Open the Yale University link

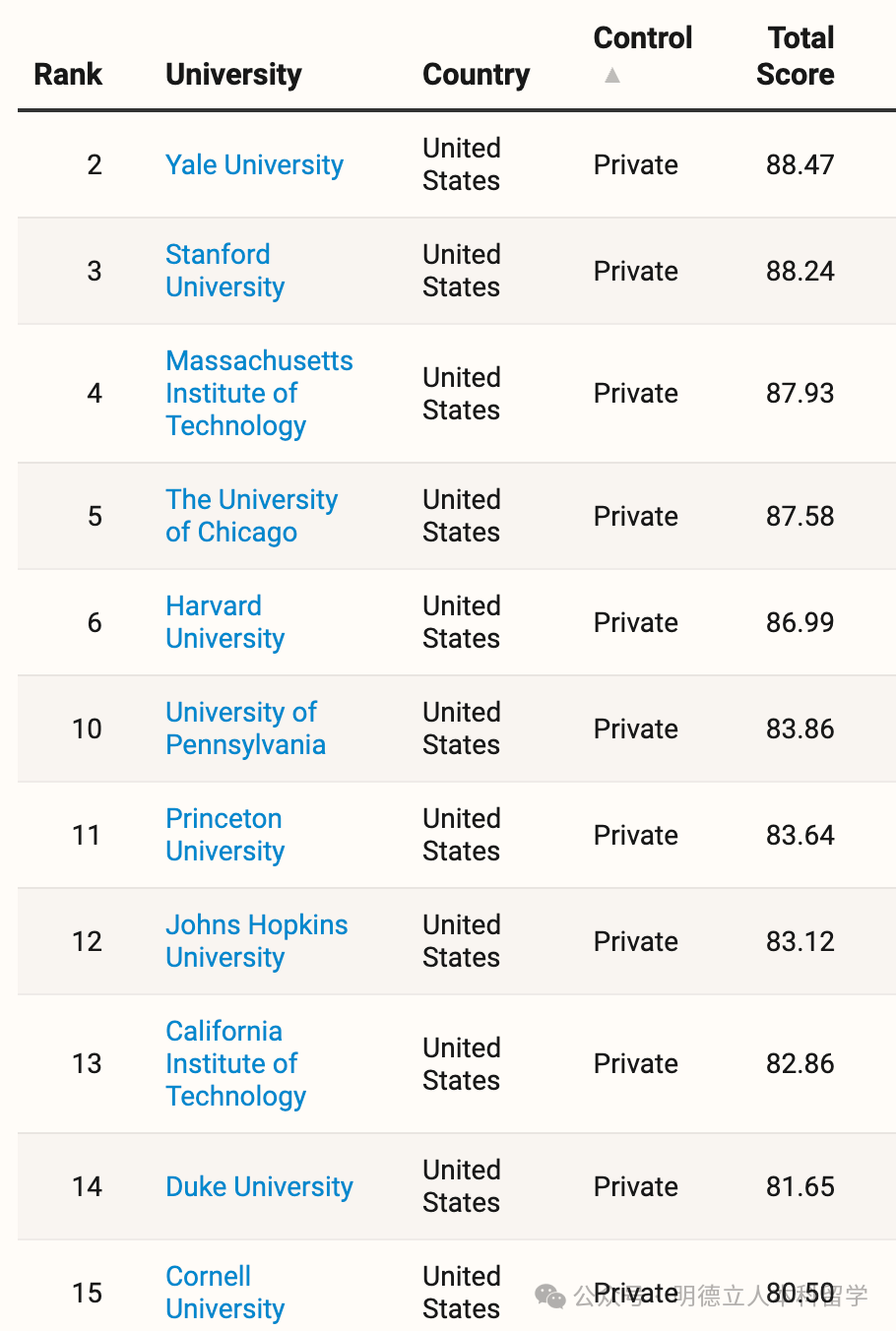254,165
